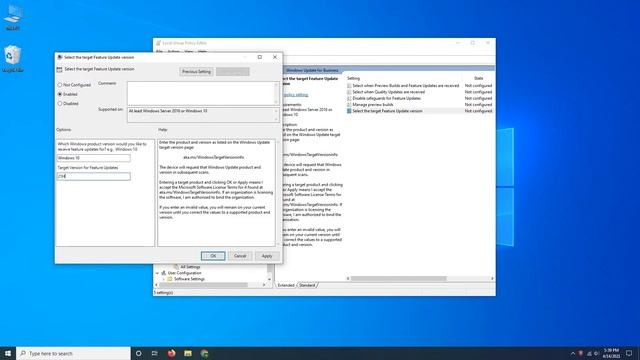Click the Apply button in dialog

[x=267, y=256]
